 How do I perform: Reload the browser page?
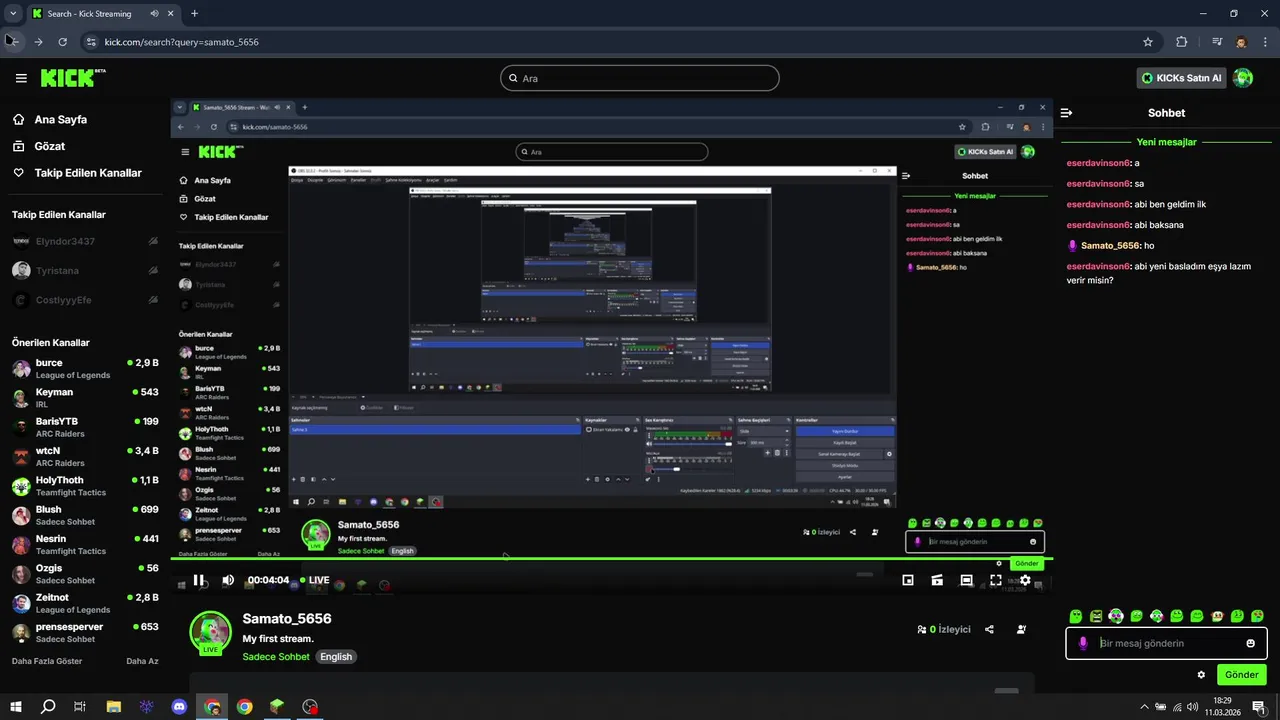tap(63, 42)
